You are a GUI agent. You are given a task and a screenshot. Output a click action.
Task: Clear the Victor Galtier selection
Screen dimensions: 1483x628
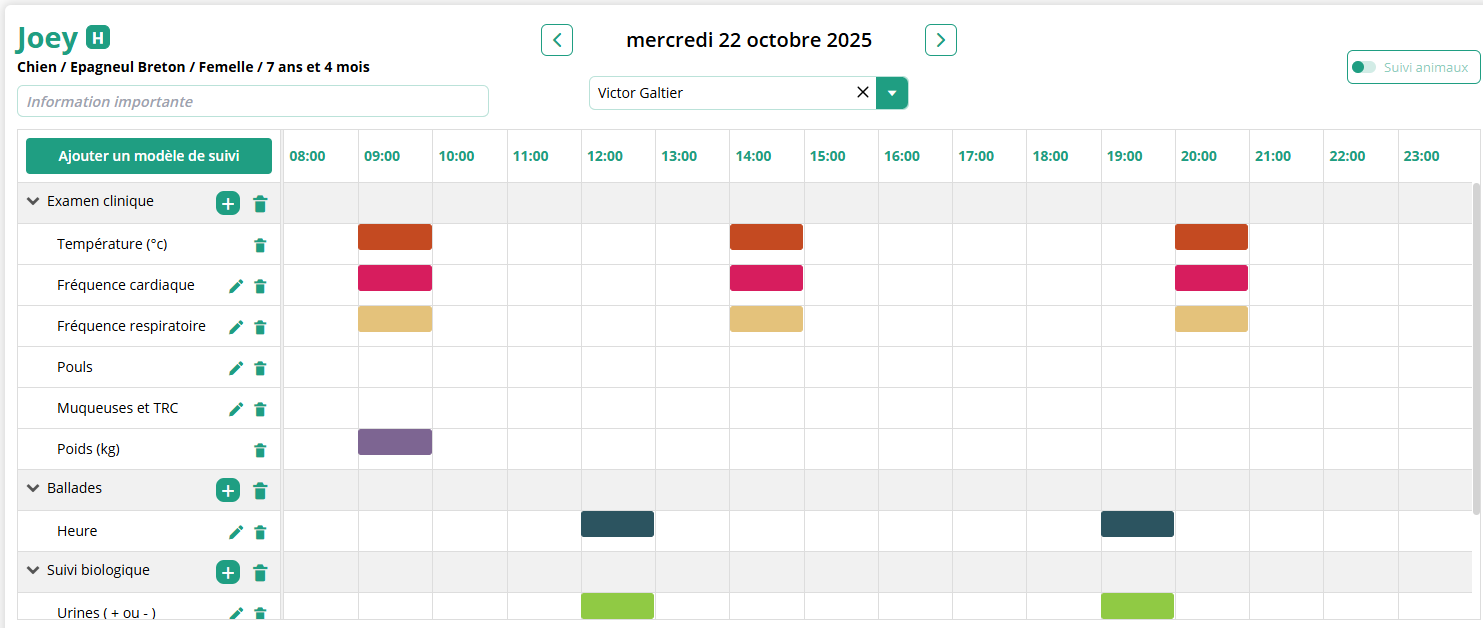pyautogui.click(x=863, y=92)
